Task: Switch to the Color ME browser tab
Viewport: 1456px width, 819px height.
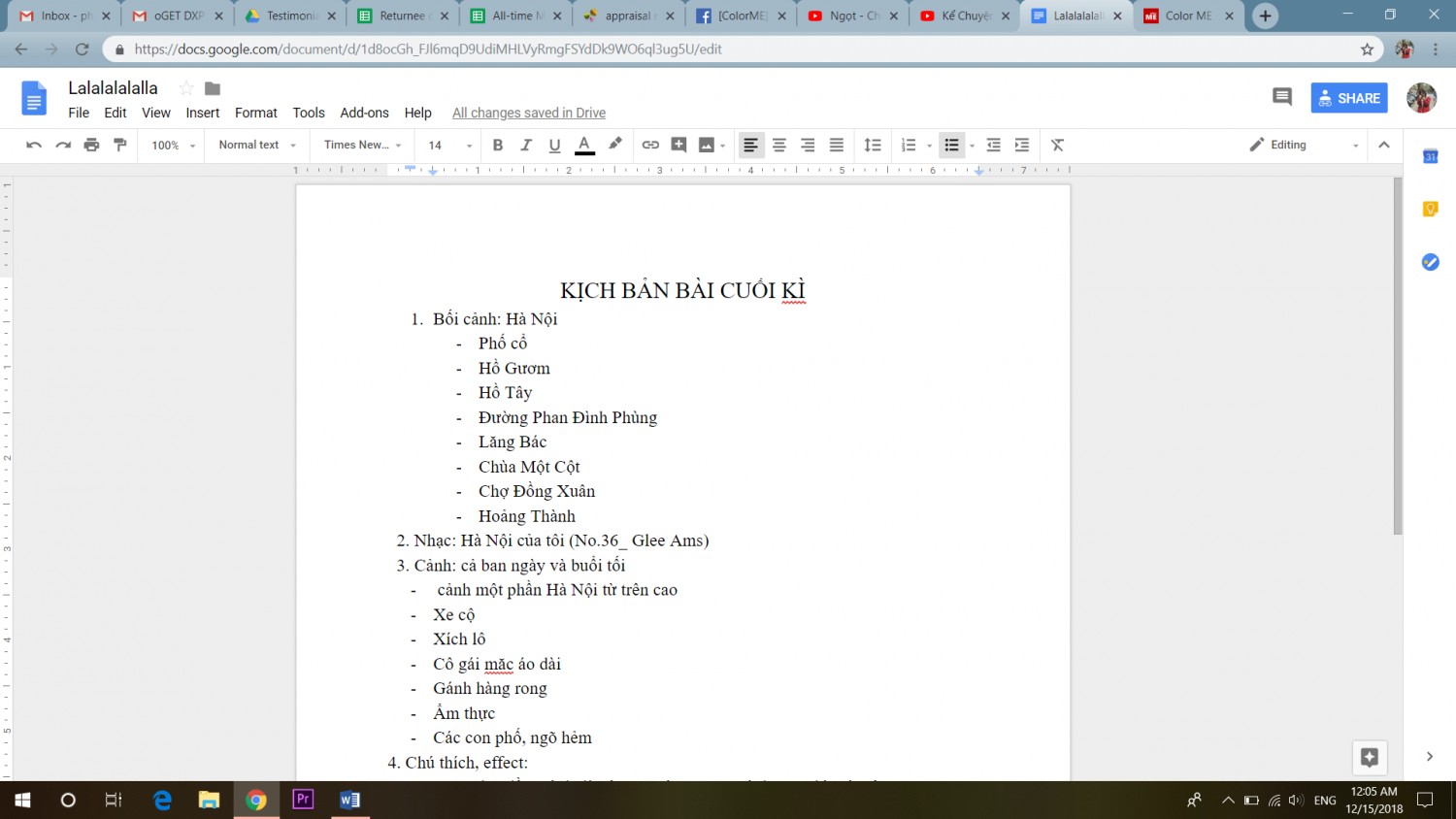Action: pos(1188,16)
